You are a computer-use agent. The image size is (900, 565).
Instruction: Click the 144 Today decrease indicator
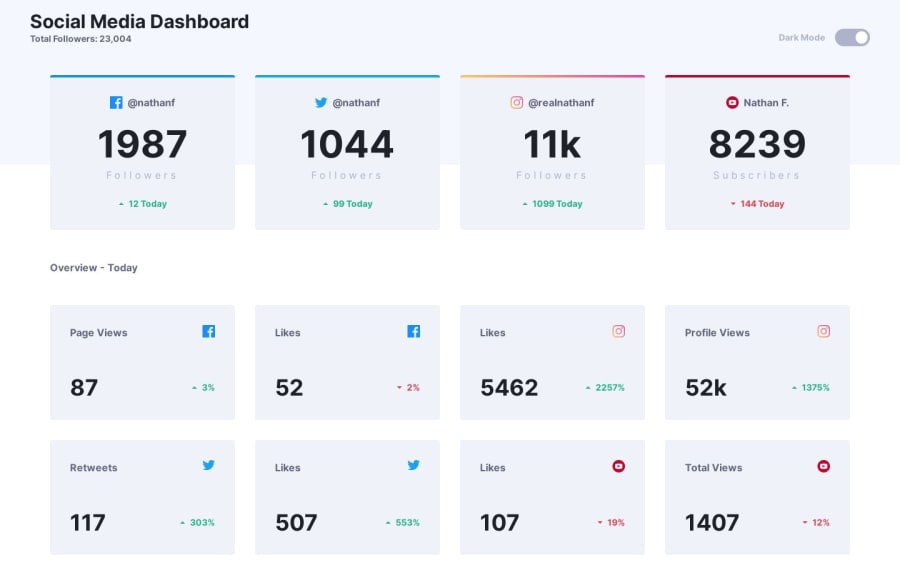[x=757, y=204]
